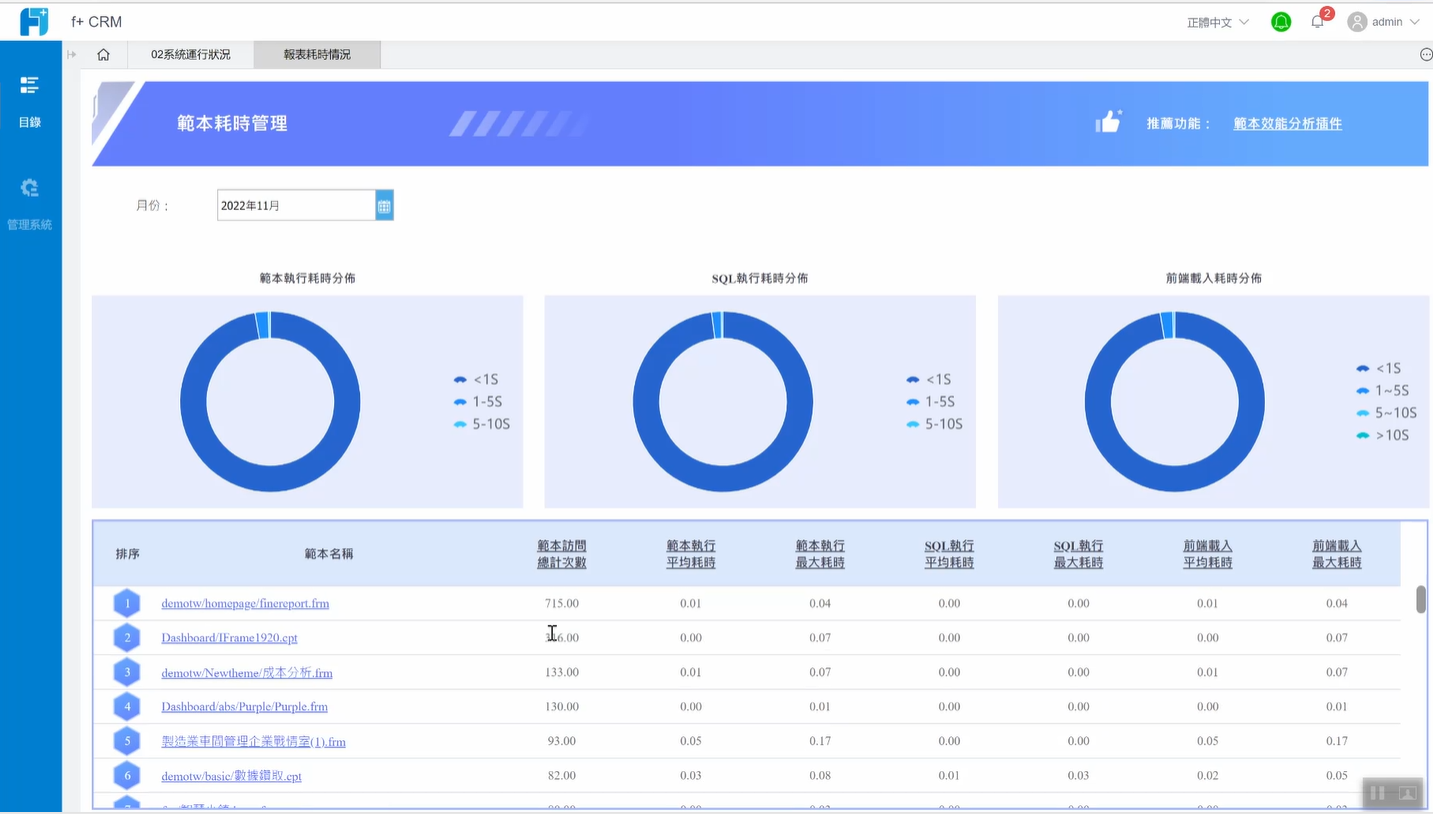The height and width of the screenshot is (814, 1433).
Task: Click the 月份 date input field
Action: coord(296,205)
